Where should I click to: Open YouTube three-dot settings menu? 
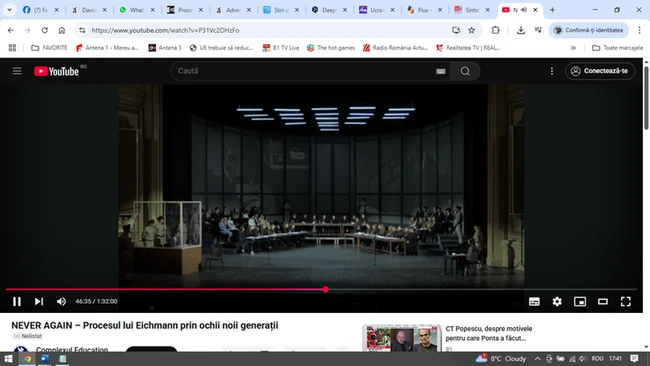pyautogui.click(x=551, y=71)
